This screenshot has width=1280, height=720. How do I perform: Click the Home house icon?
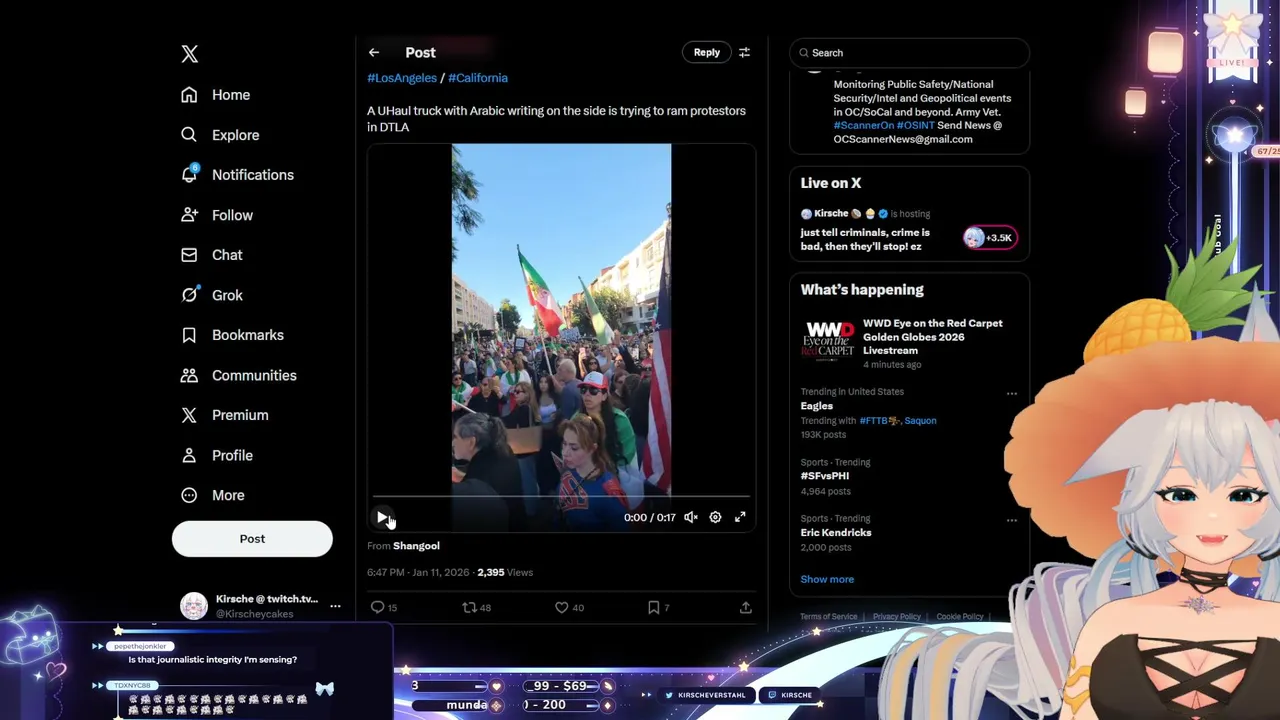189,95
